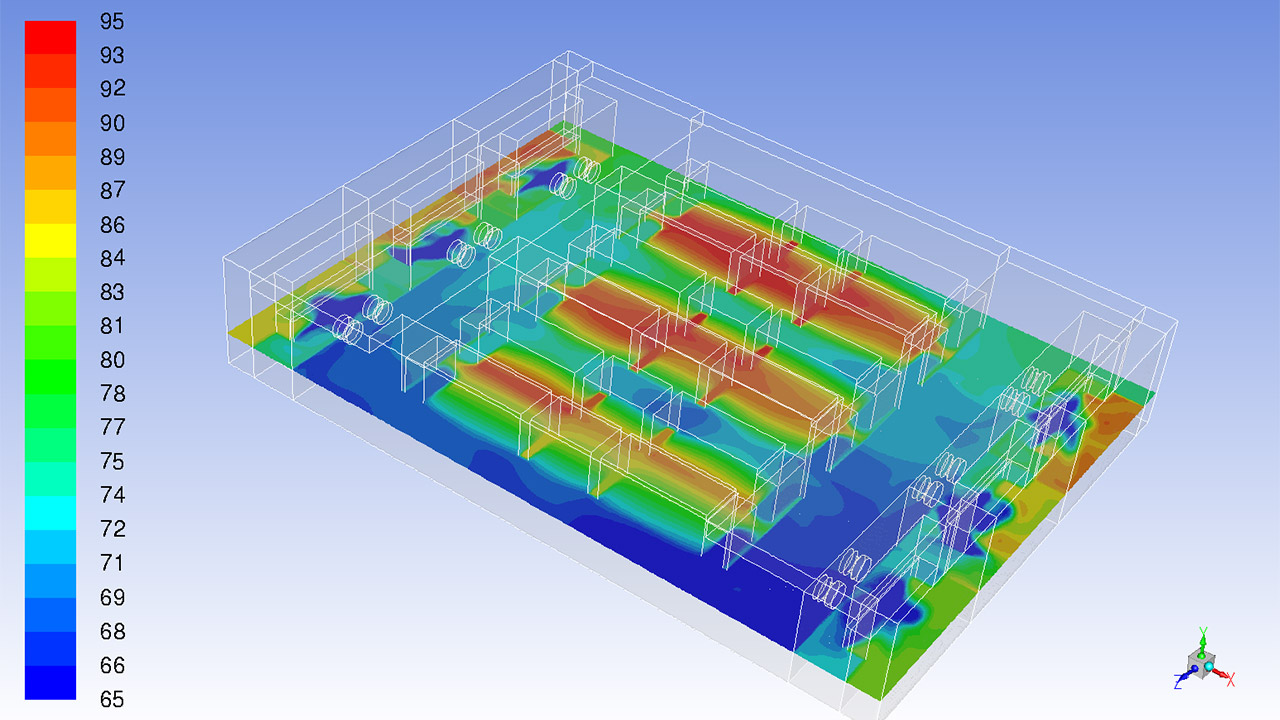Click the Y axis letter label
The image size is (1280, 720).
pos(1203,630)
